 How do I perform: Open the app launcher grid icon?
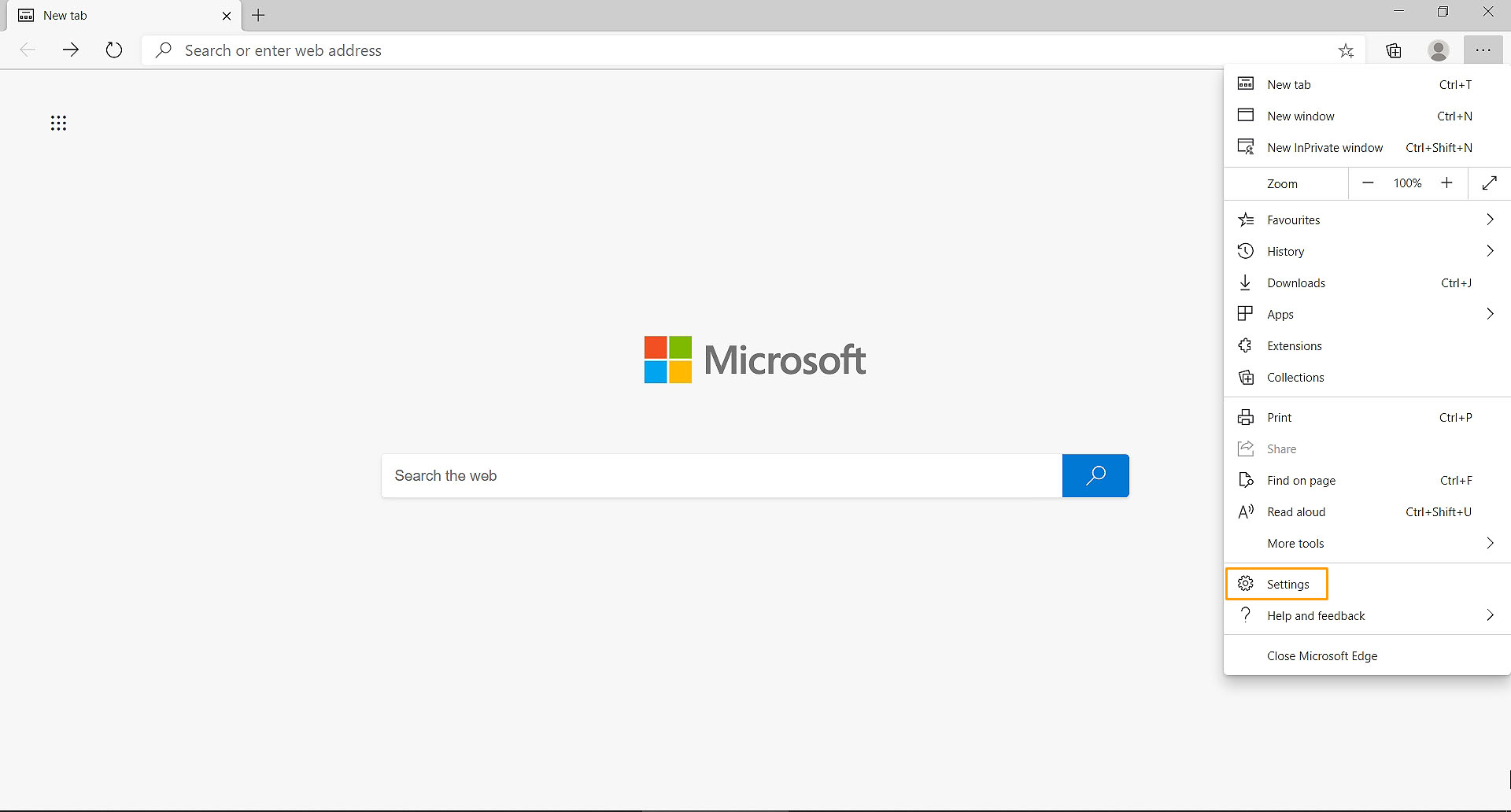[58, 123]
